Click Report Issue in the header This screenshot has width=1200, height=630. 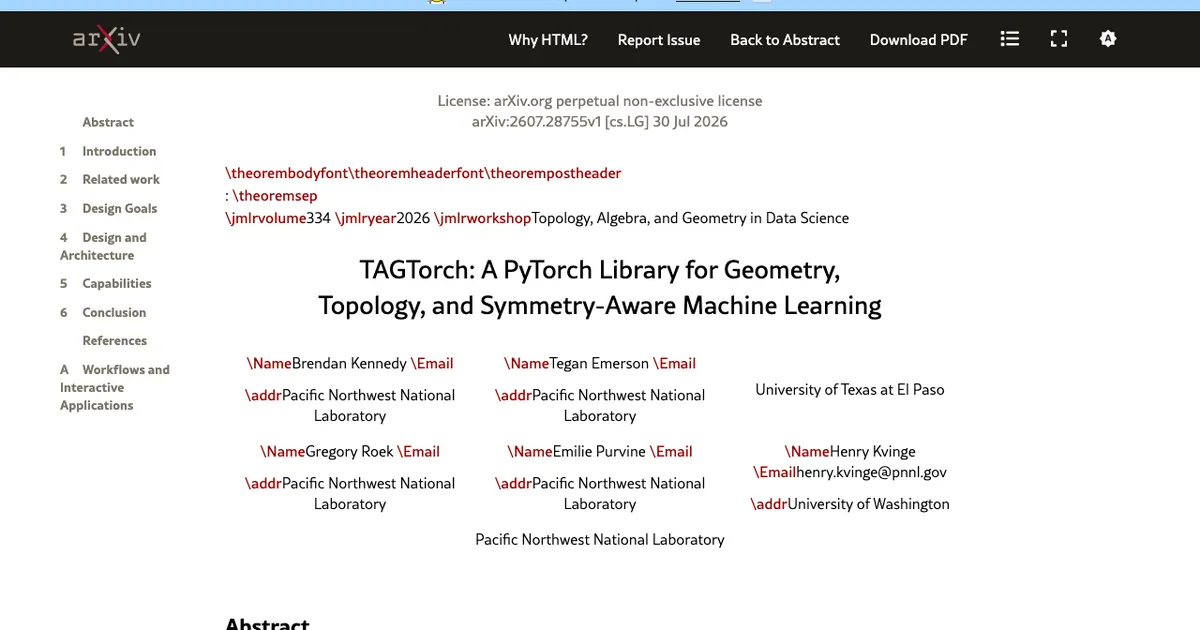(x=659, y=40)
